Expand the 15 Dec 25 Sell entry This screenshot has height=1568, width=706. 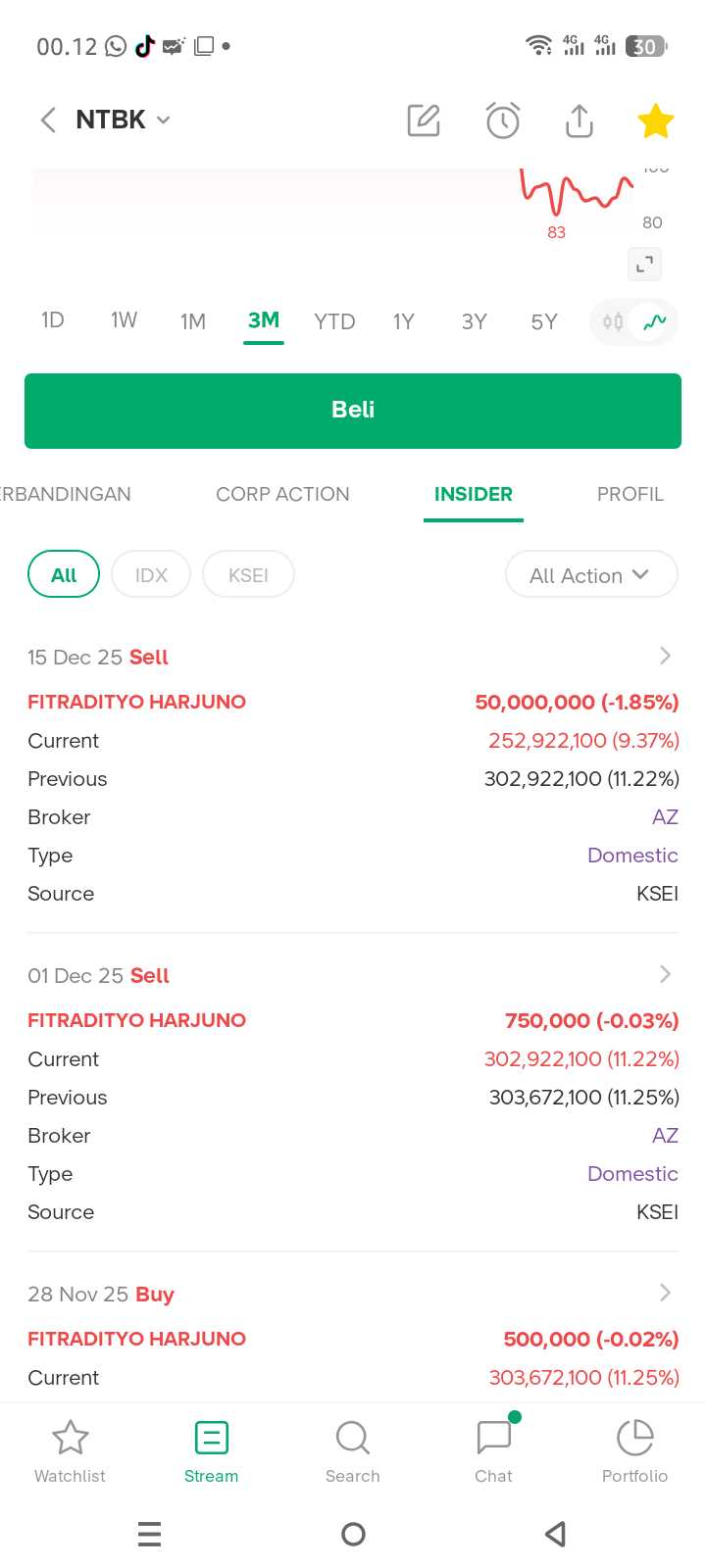click(x=665, y=656)
